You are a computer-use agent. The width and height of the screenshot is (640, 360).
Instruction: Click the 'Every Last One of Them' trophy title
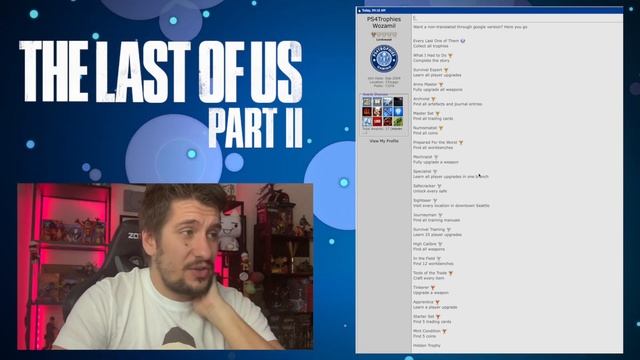(436, 41)
